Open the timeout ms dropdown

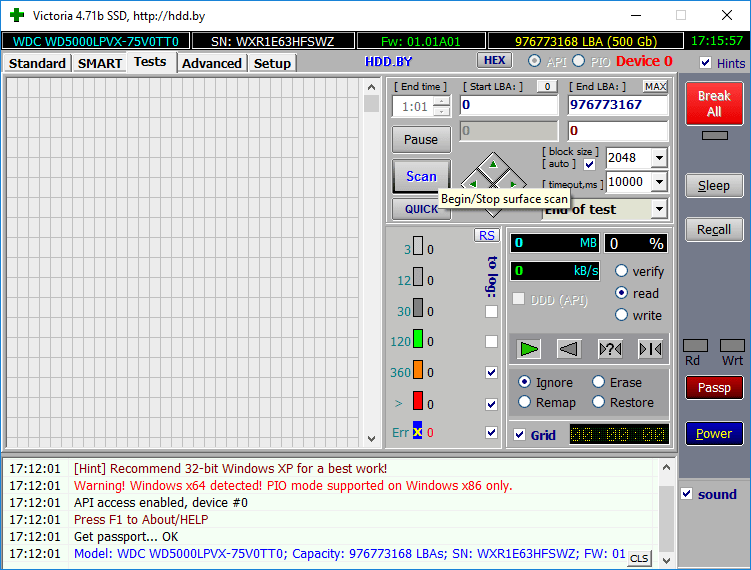[660, 182]
